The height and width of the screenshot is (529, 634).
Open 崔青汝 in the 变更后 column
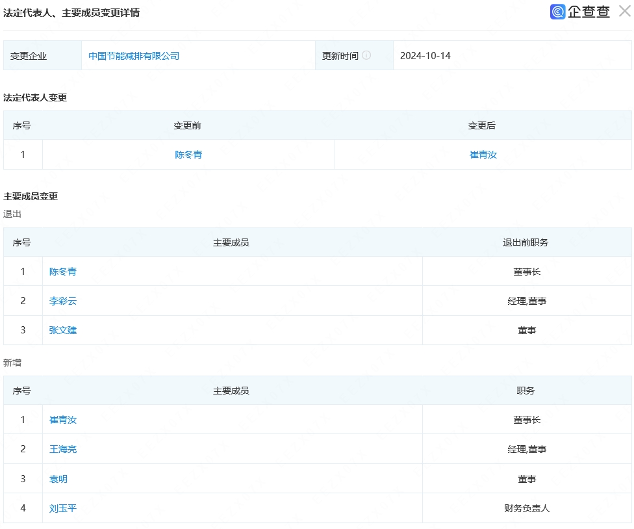coord(483,154)
